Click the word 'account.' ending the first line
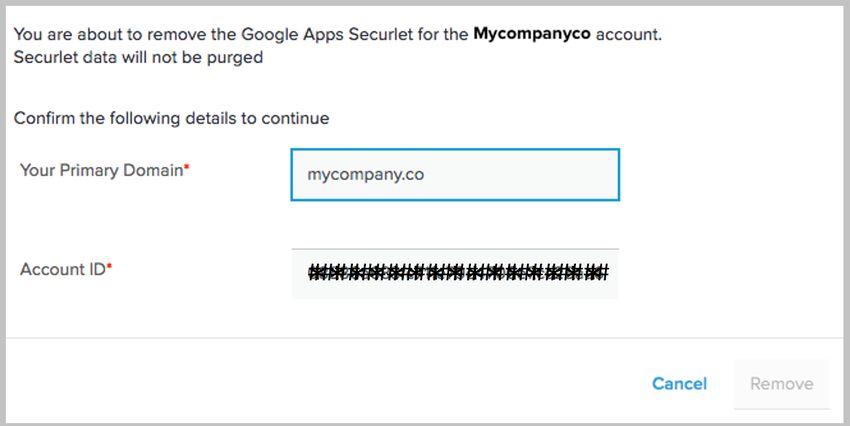Viewport: 850px width, 426px height. click(x=629, y=34)
